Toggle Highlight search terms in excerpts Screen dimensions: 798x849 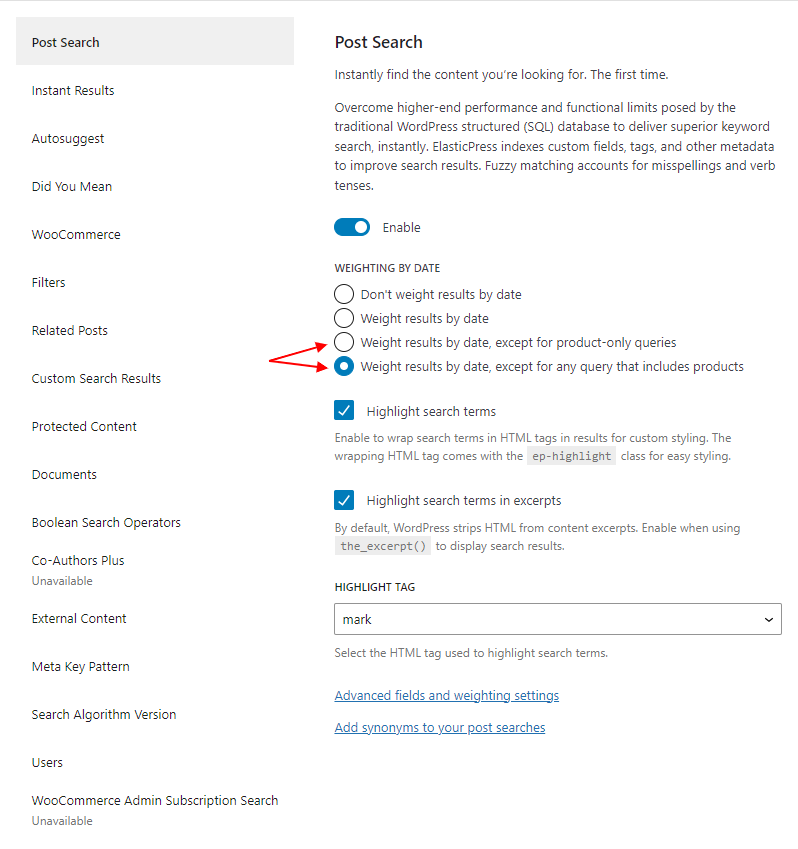tap(344, 500)
